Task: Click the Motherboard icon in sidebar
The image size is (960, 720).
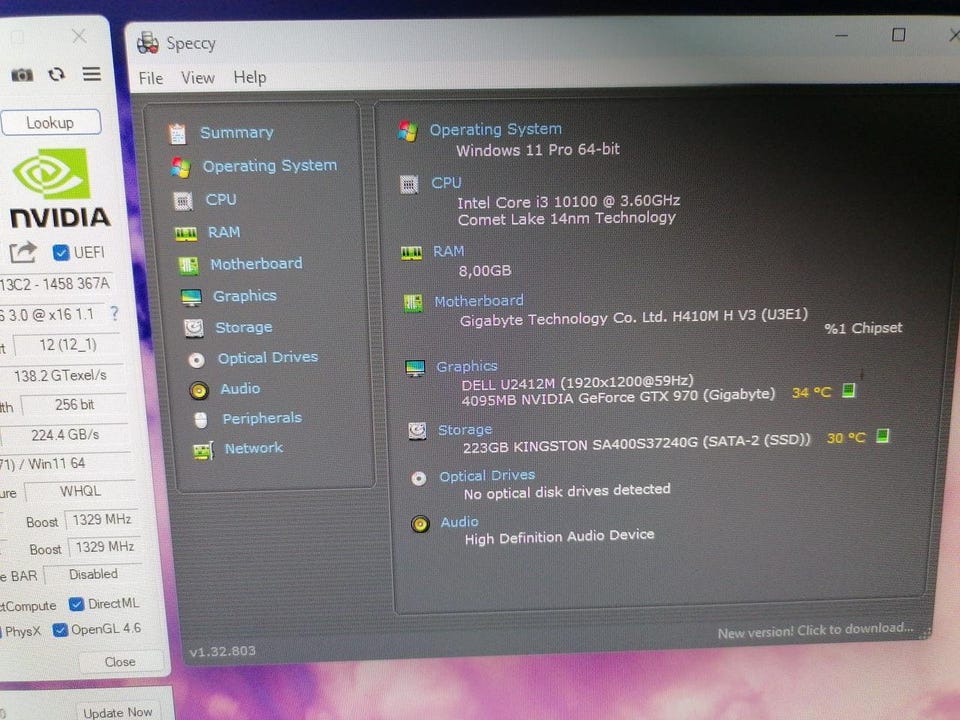Action: pos(189,266)
